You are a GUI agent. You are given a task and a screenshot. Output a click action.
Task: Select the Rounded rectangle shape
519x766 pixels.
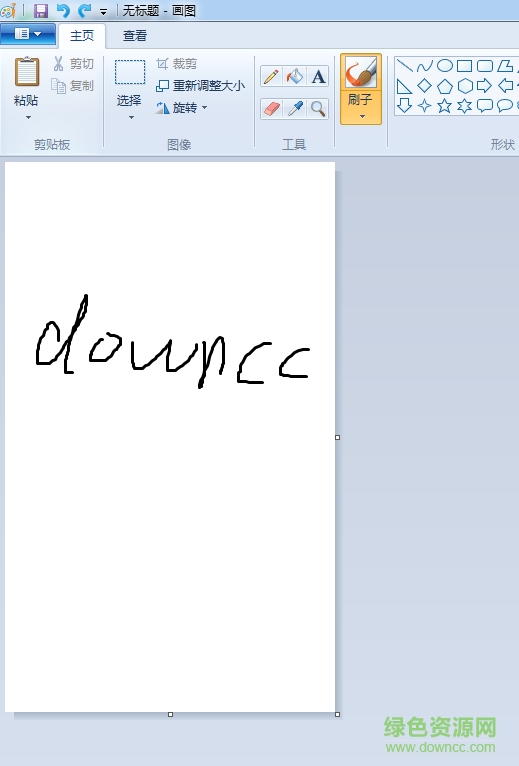click(484, 65)
